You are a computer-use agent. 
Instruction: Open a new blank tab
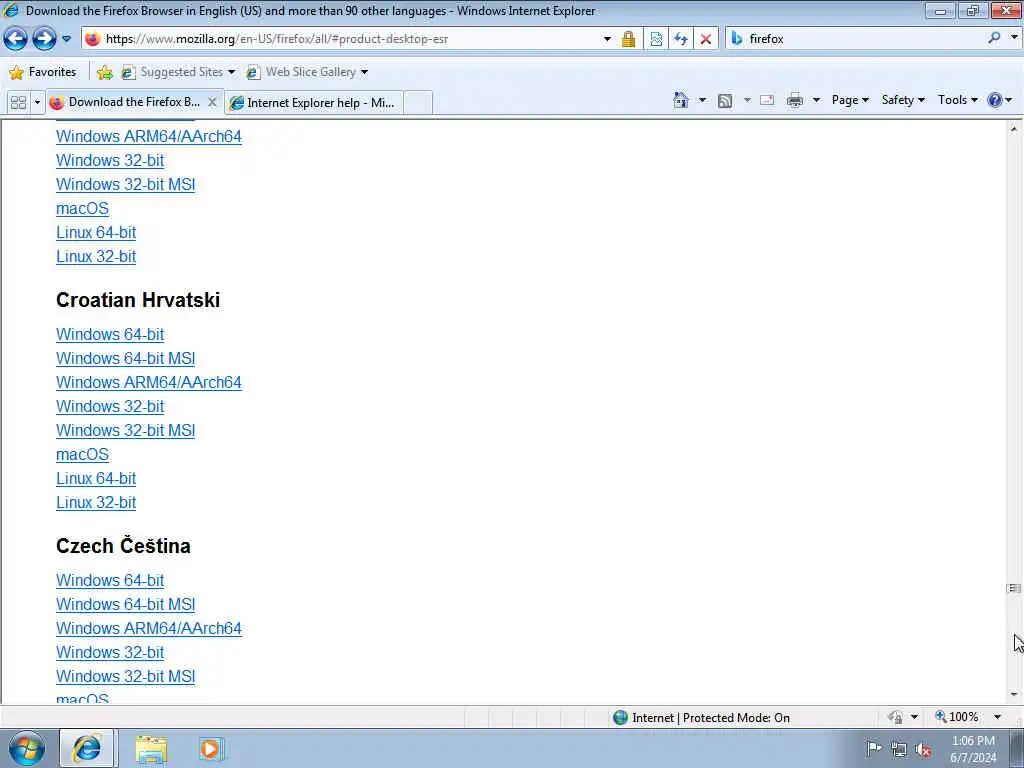click(418, 103)
